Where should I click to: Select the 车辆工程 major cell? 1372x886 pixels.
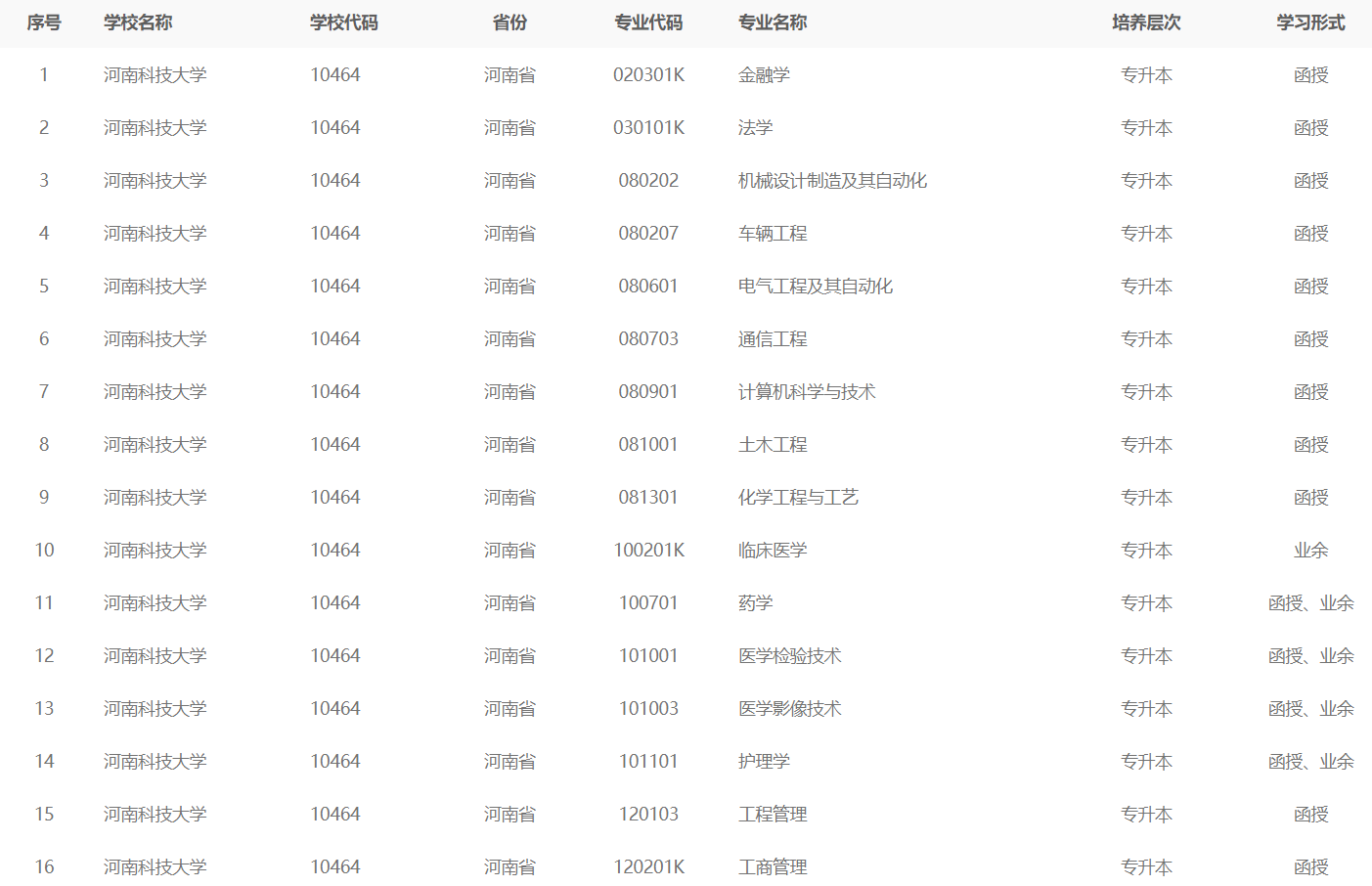(773, 234)
